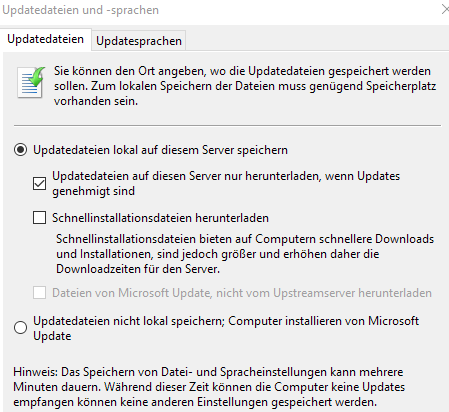Select the Updatedateien tab
The width and height of the screenshot is (449, 412).
46,39
